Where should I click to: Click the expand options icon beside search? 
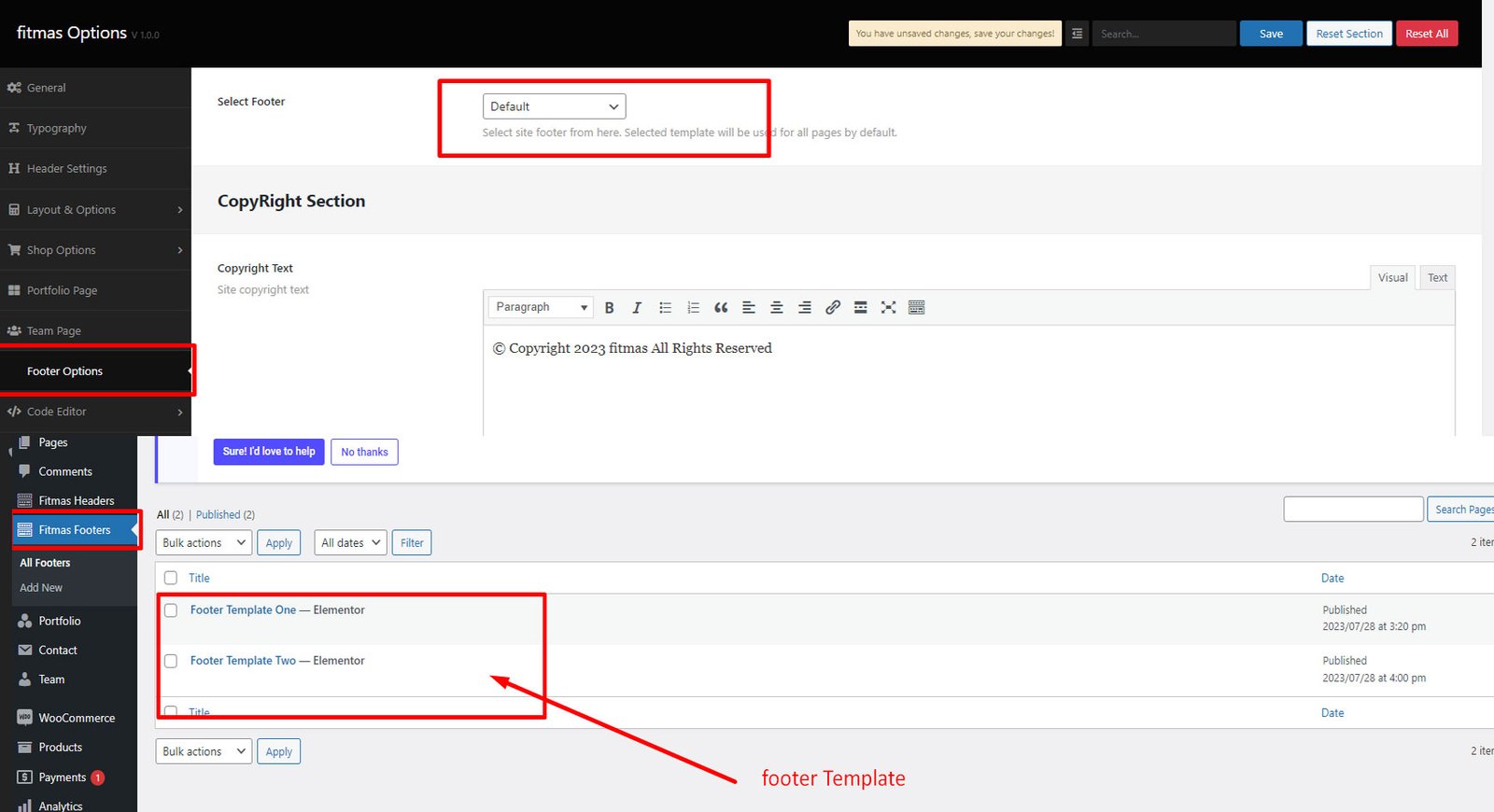[1077, 34]
